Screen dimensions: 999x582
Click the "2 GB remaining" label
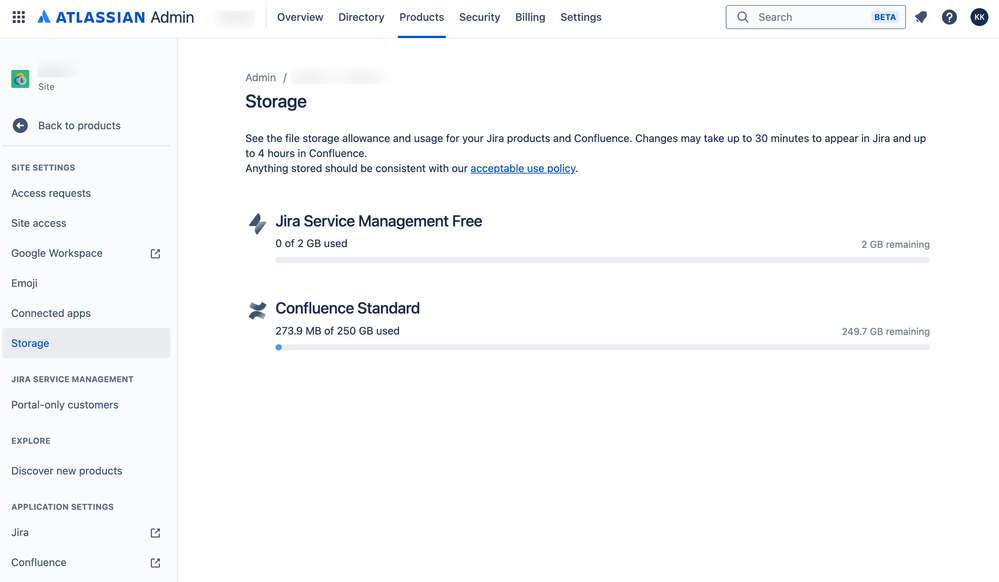pos(895,244)
